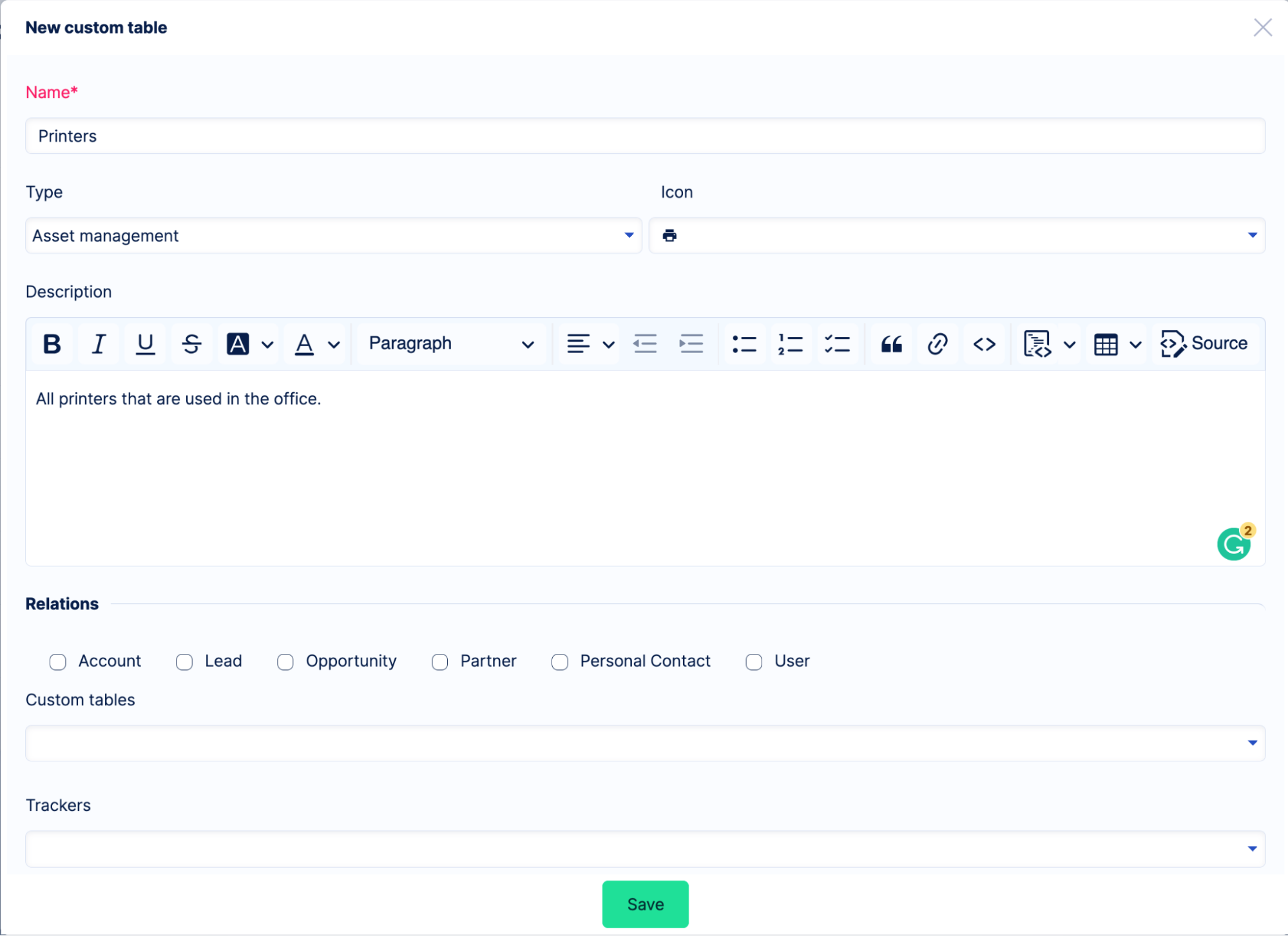1288x936 pixels.
Task: Expand the Paragraph heading style dropdown
Action: click(451, 344)
